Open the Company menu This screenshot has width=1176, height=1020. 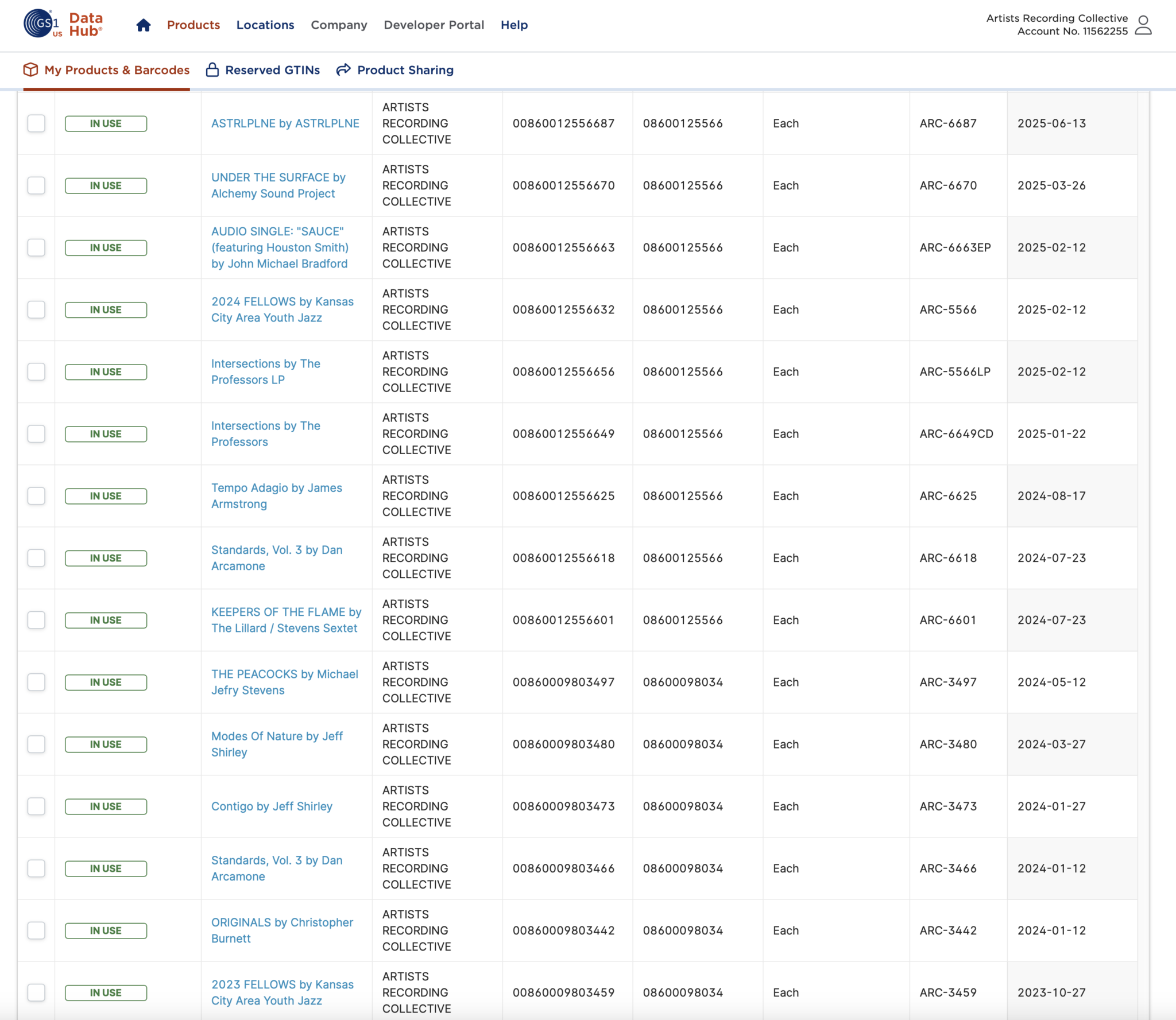(x=339, y=25)
